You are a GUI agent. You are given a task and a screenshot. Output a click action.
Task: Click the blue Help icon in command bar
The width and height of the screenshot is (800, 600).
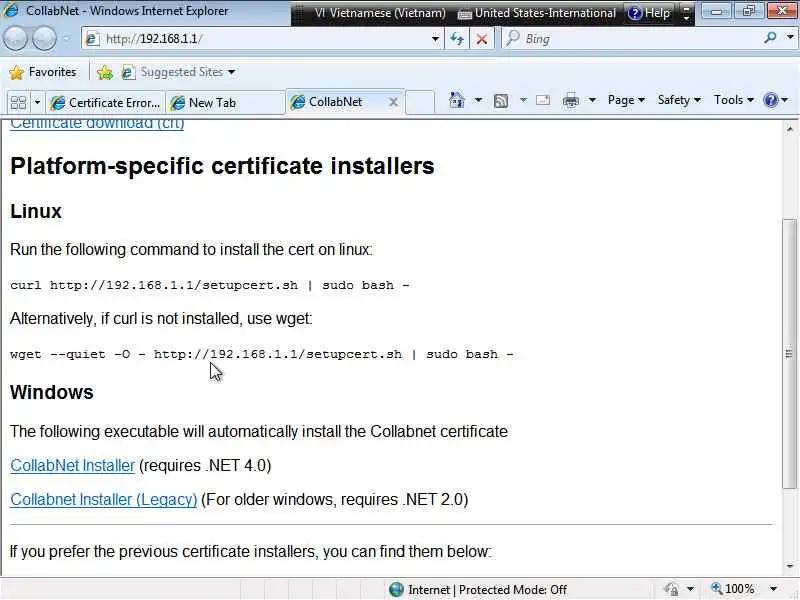click(x=771, y=100)
